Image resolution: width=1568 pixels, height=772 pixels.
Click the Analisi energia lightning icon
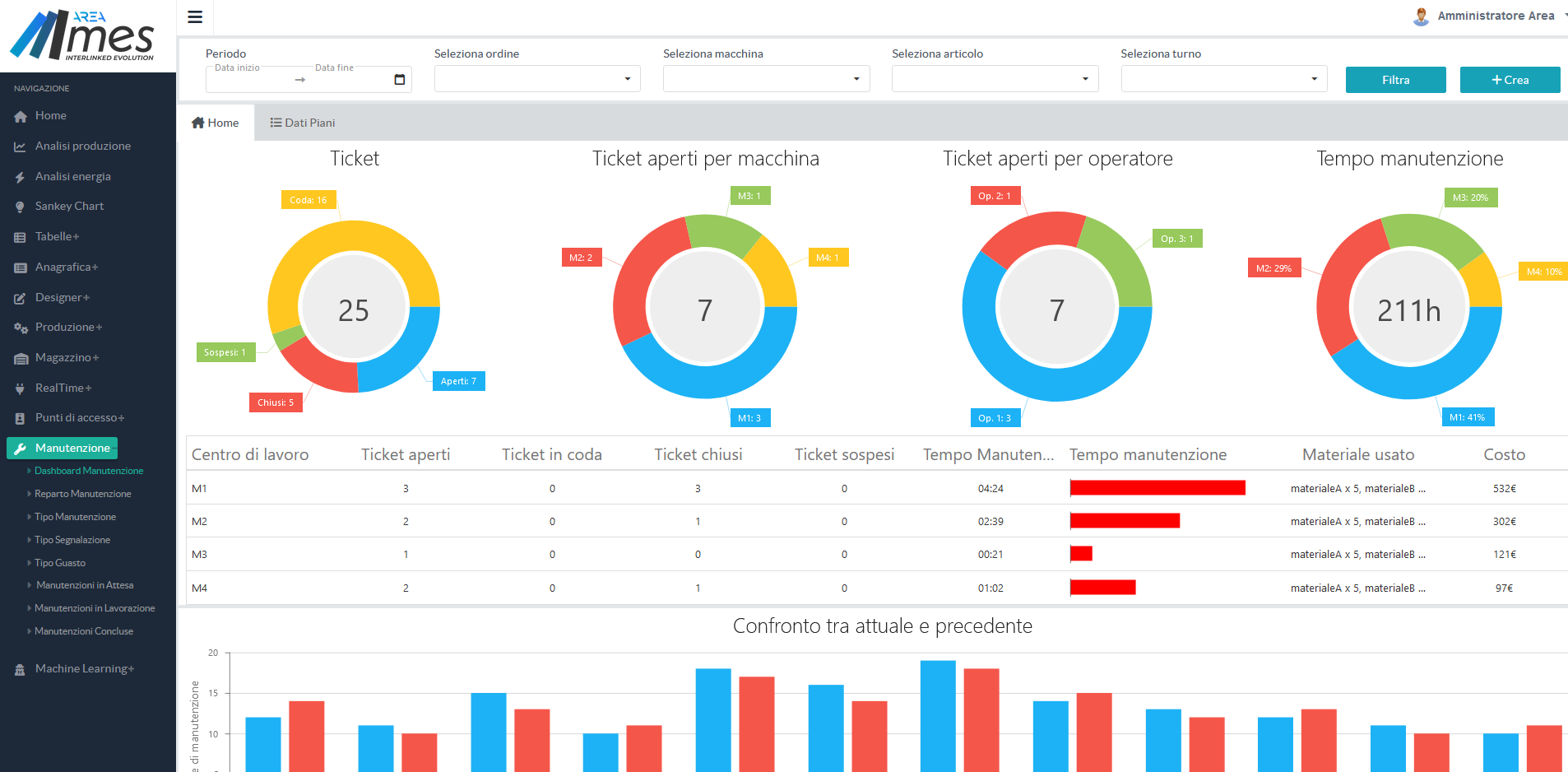click(x=21, y=177)
